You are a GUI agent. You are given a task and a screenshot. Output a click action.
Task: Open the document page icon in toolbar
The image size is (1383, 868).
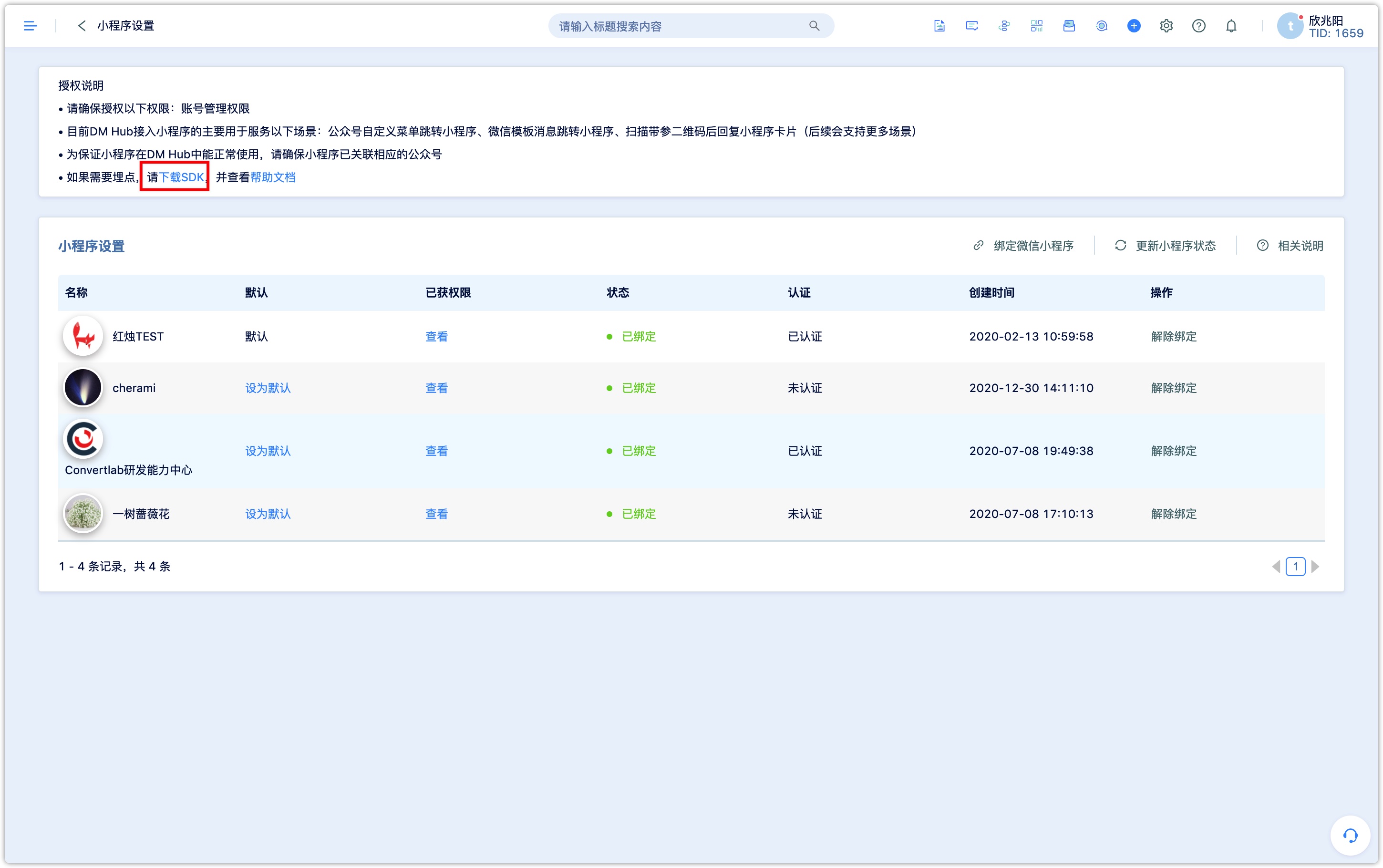pos(939,26)
